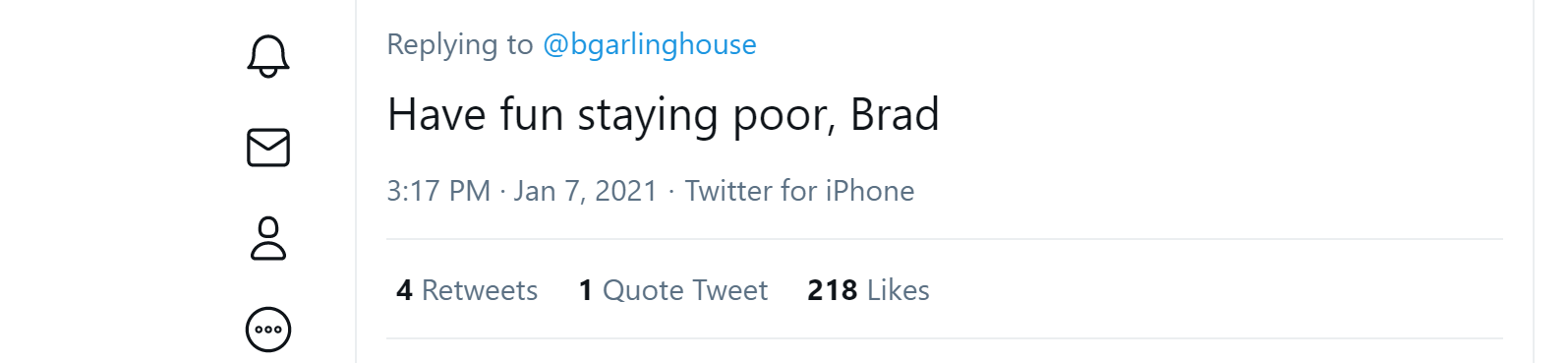Show the 1 Quote Tweet
1568x363 pixels.
[673, 290]
